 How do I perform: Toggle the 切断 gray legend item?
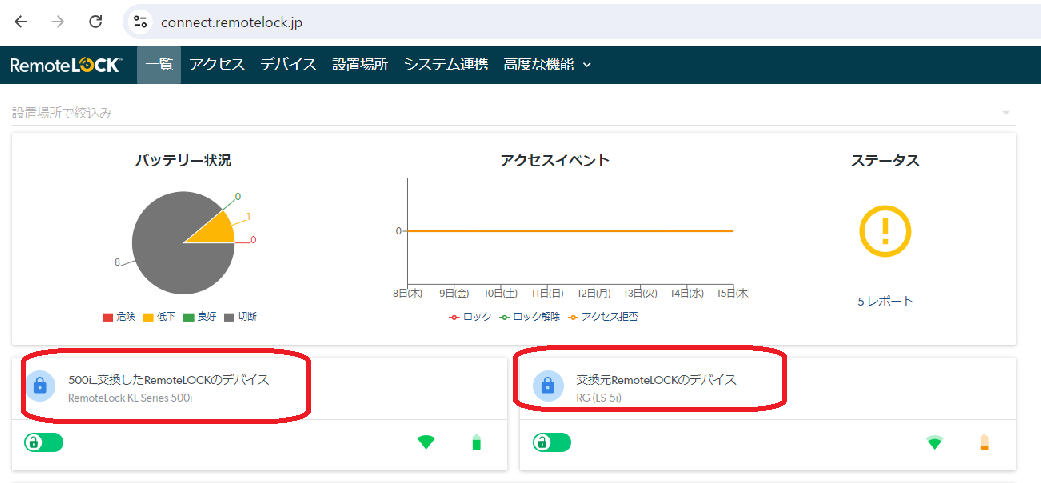coord(240,317)
